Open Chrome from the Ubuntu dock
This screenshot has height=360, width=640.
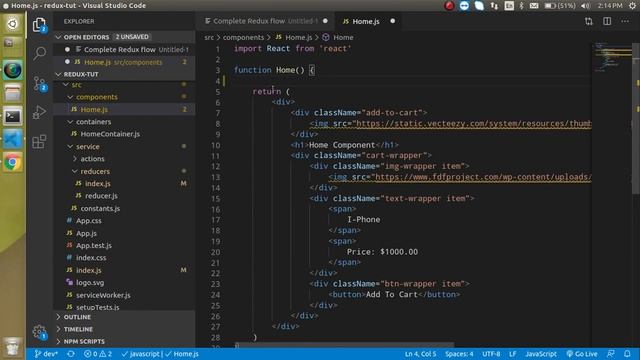click(13, 162)
